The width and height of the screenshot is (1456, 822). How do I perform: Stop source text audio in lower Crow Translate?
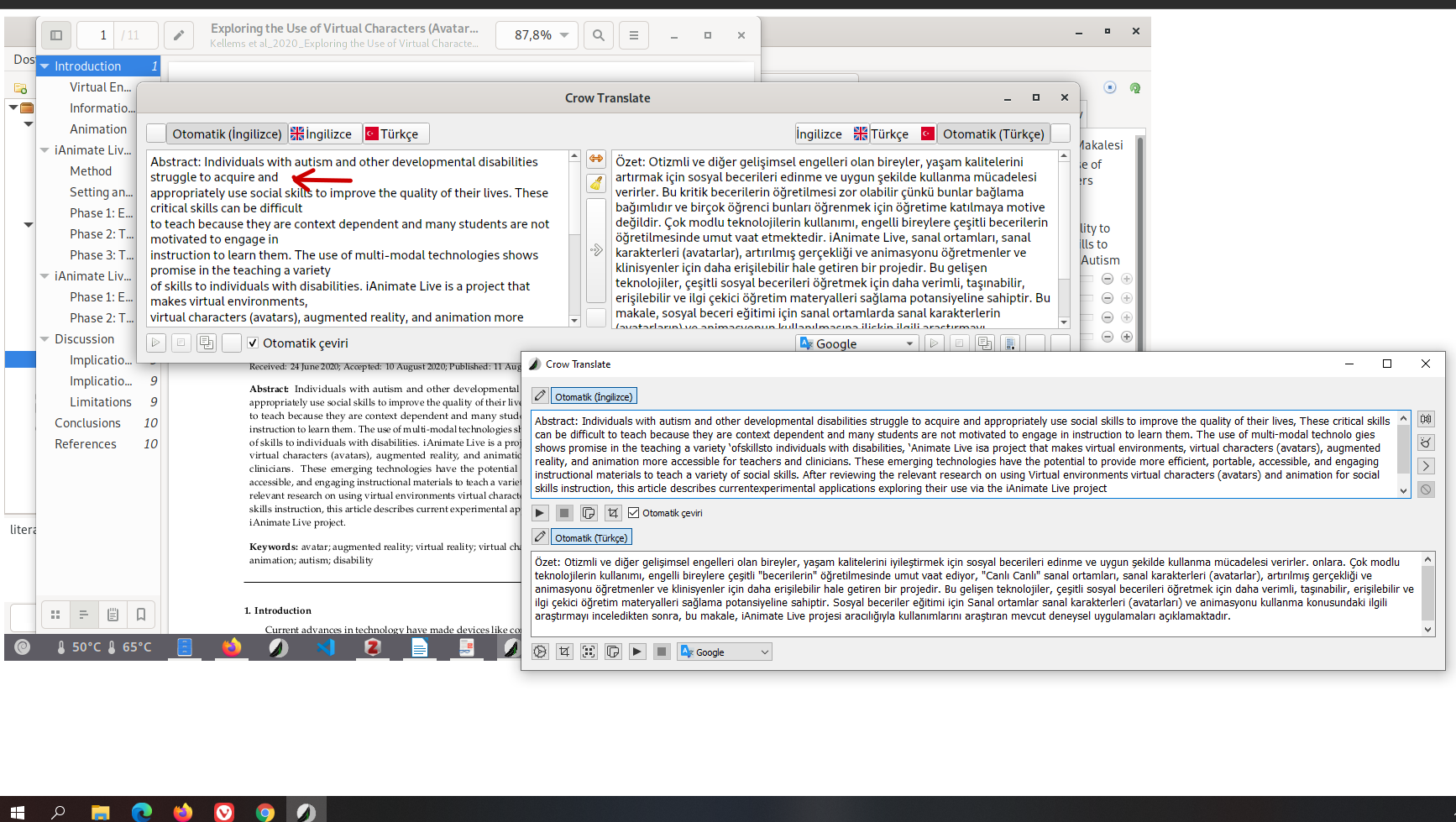click(564, 513)
